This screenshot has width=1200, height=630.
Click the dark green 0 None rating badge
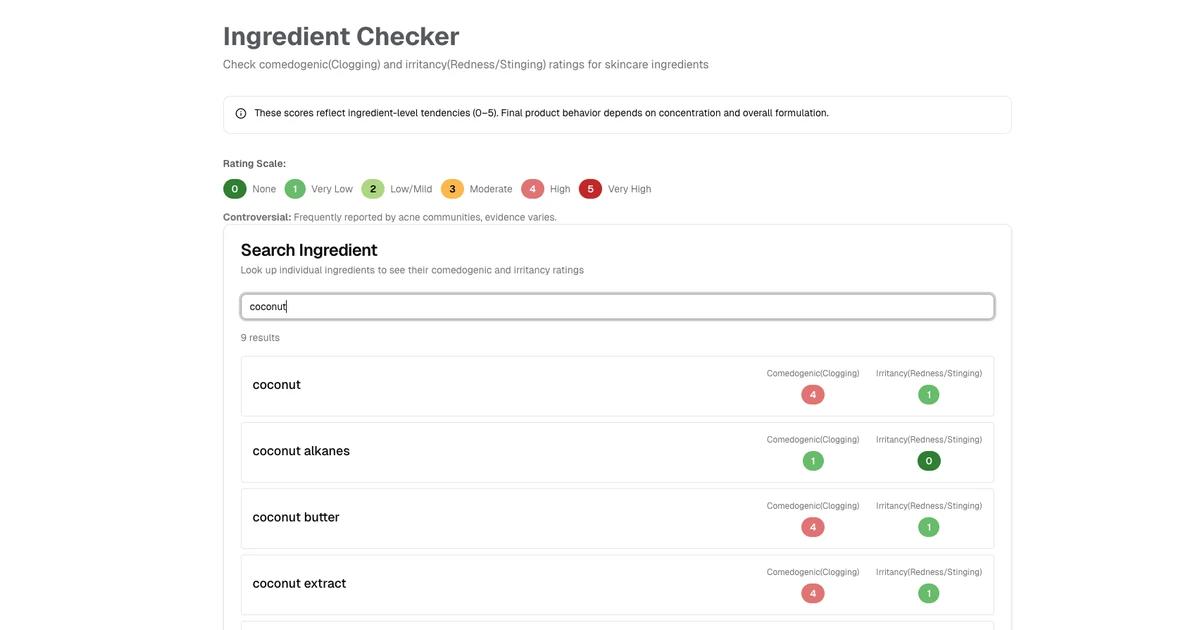(x=235, y=189)
